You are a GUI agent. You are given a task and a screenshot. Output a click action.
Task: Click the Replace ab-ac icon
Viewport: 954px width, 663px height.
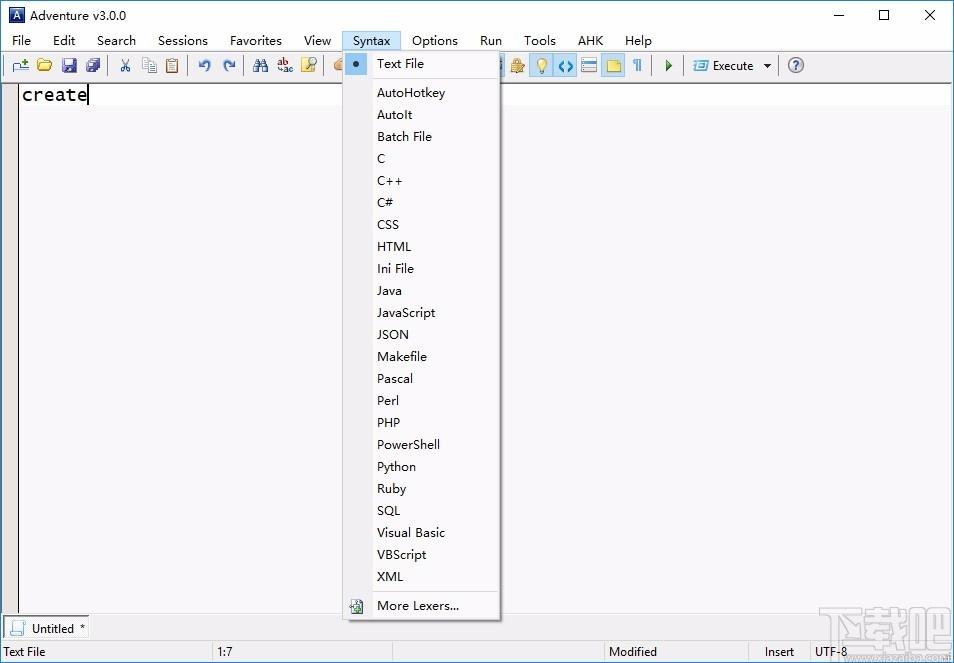pyautogui.click(x=285, y=65)
